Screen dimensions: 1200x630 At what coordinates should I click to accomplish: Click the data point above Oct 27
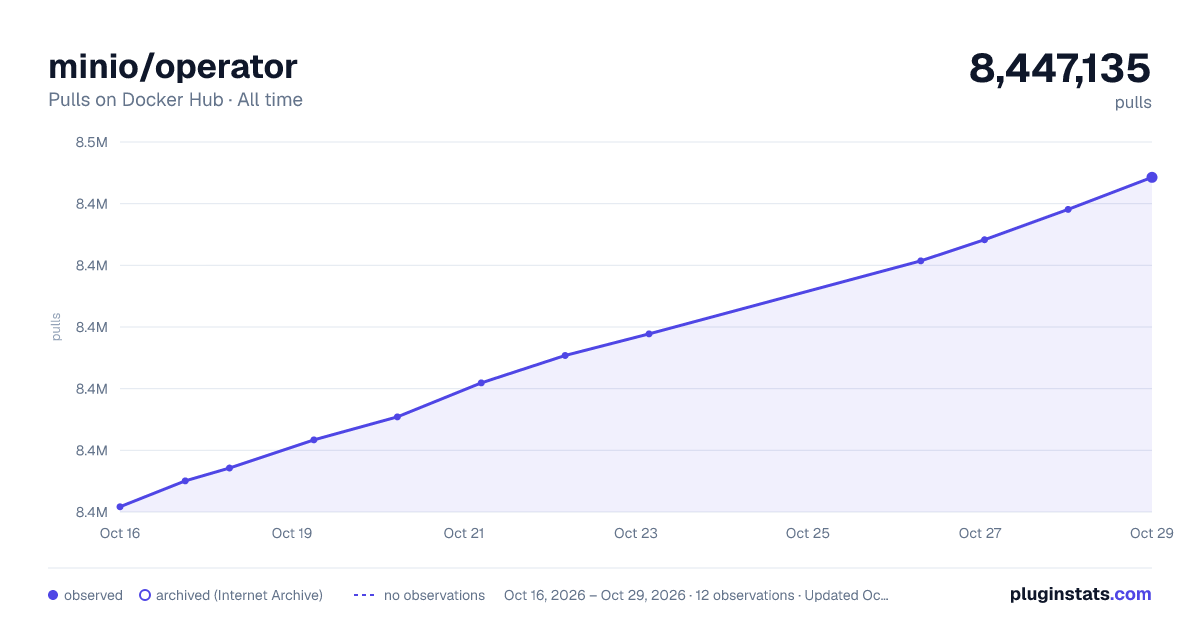coord(984,240)
